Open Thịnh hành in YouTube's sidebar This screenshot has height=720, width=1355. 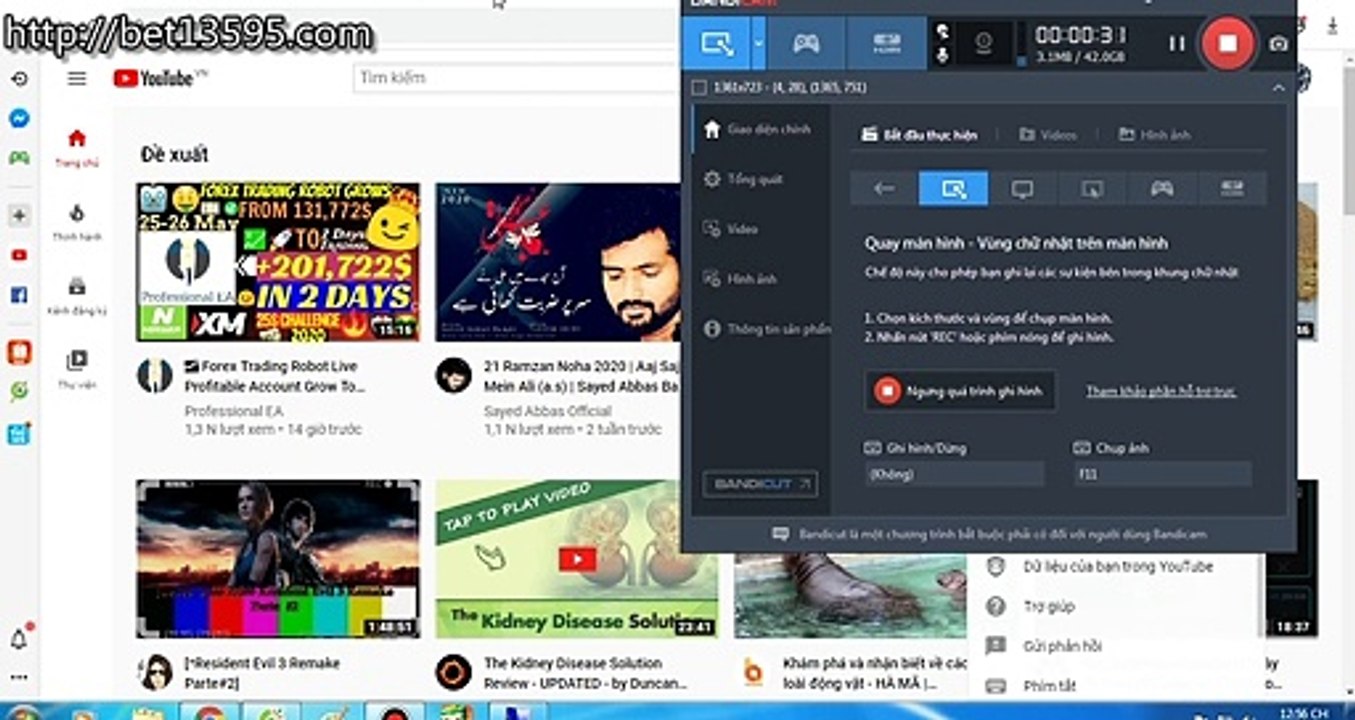[77, 222]
